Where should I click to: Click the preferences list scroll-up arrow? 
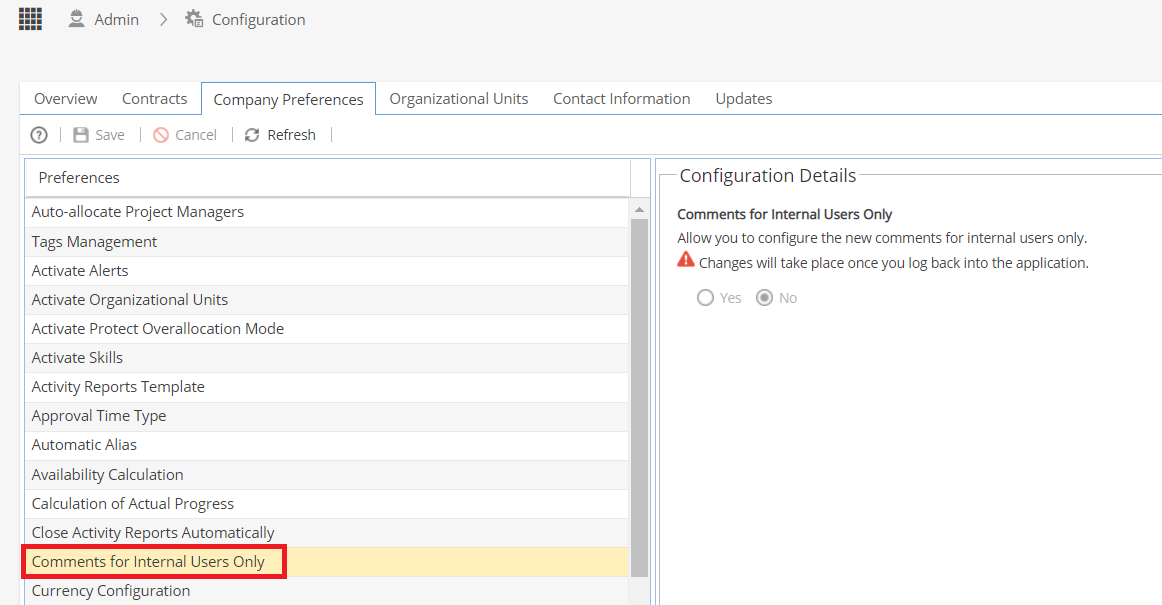click(640, 211)
